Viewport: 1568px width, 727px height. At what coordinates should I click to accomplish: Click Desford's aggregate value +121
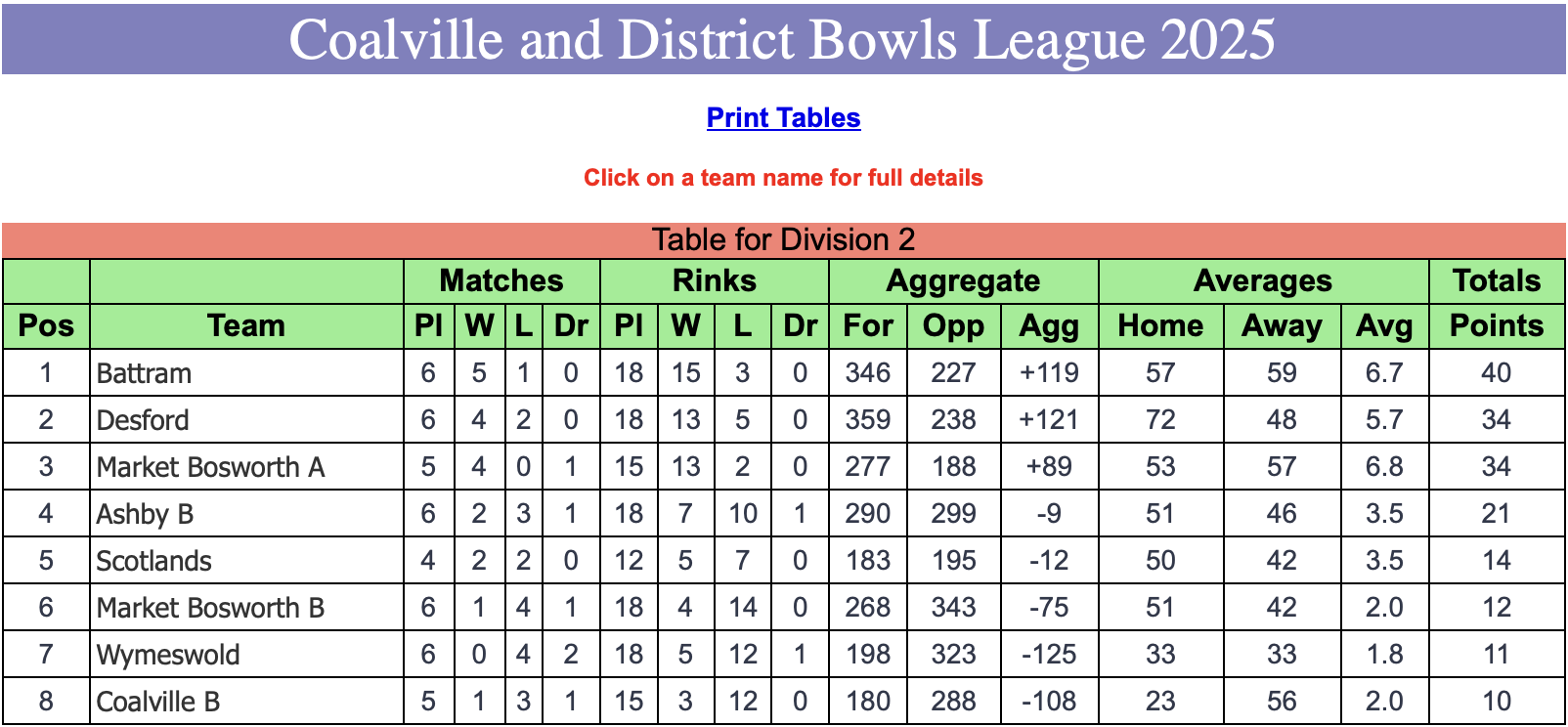tap(1049, 420)
